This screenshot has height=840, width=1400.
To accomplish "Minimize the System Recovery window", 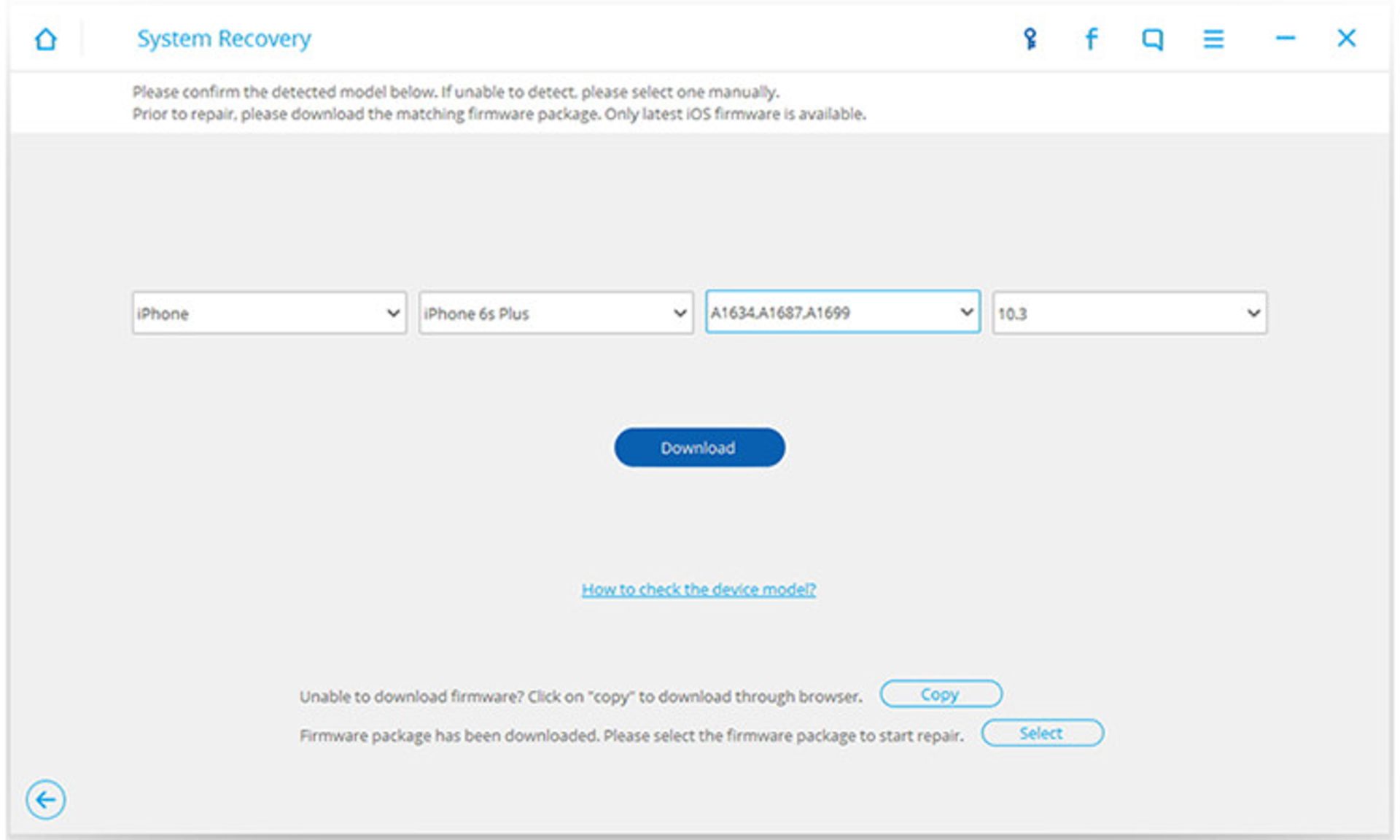I will (x=1285, y=38).
